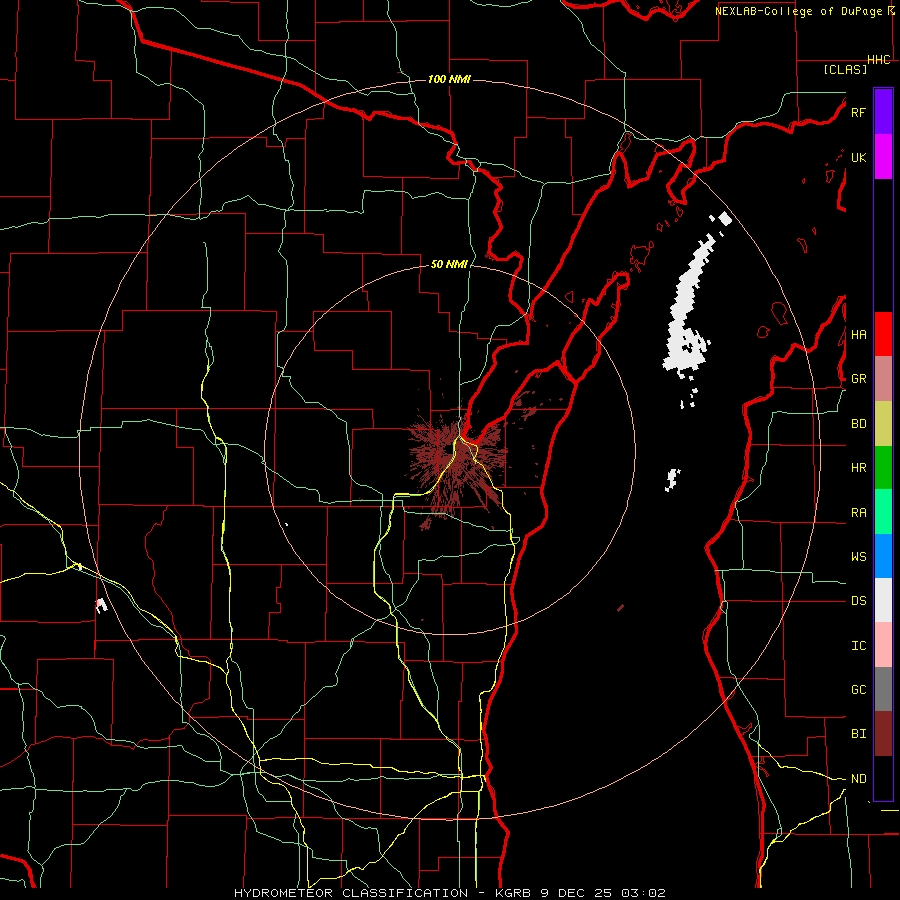Image resolution: width=900 pixels, height=900 pixels.
Task: Click the HA legend label
Action: [x=858, y=335]
